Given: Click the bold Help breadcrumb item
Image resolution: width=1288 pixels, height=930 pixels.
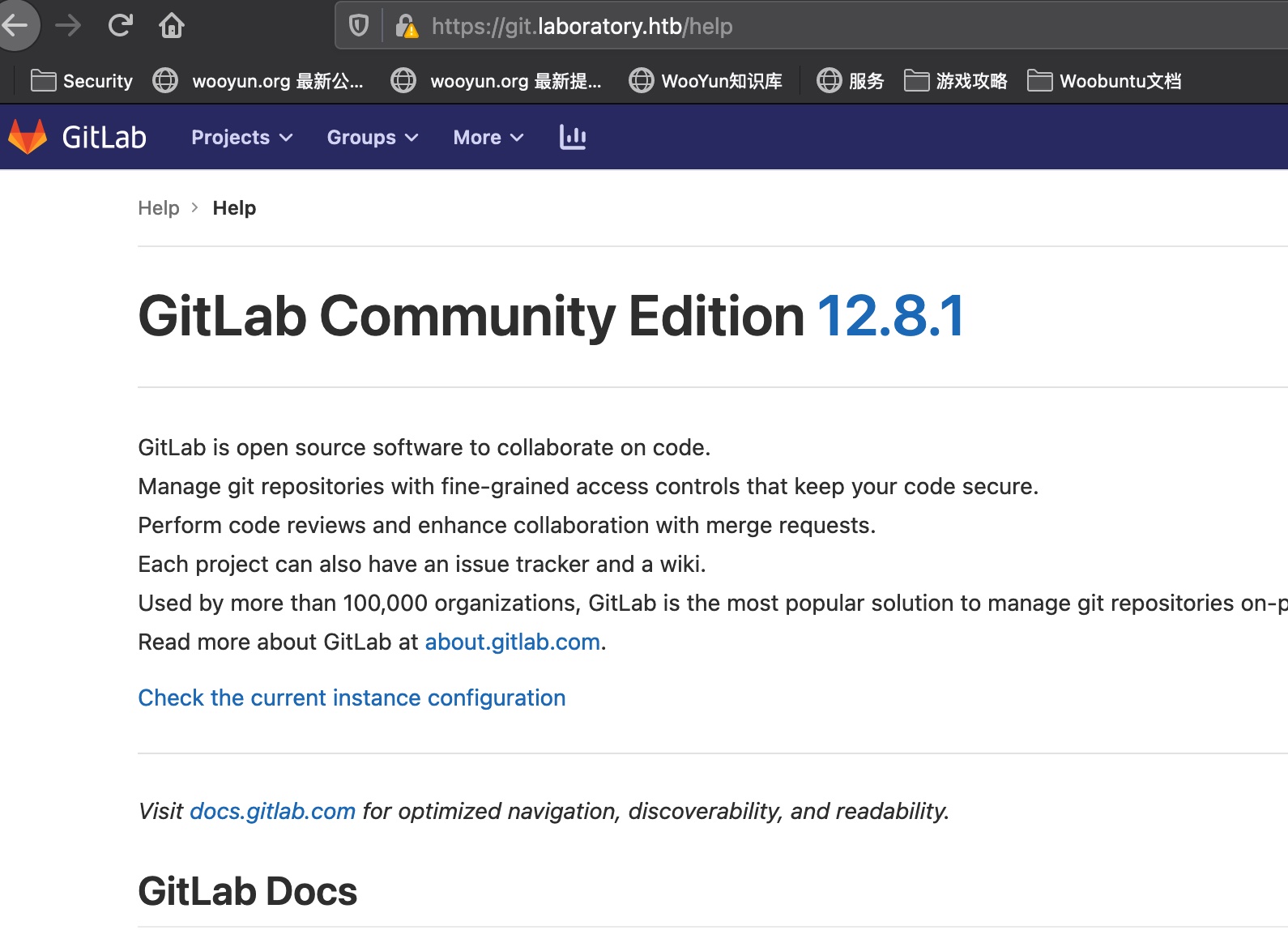Looking at the screenshot, I should pyautogui.click(x=234, y=208).
